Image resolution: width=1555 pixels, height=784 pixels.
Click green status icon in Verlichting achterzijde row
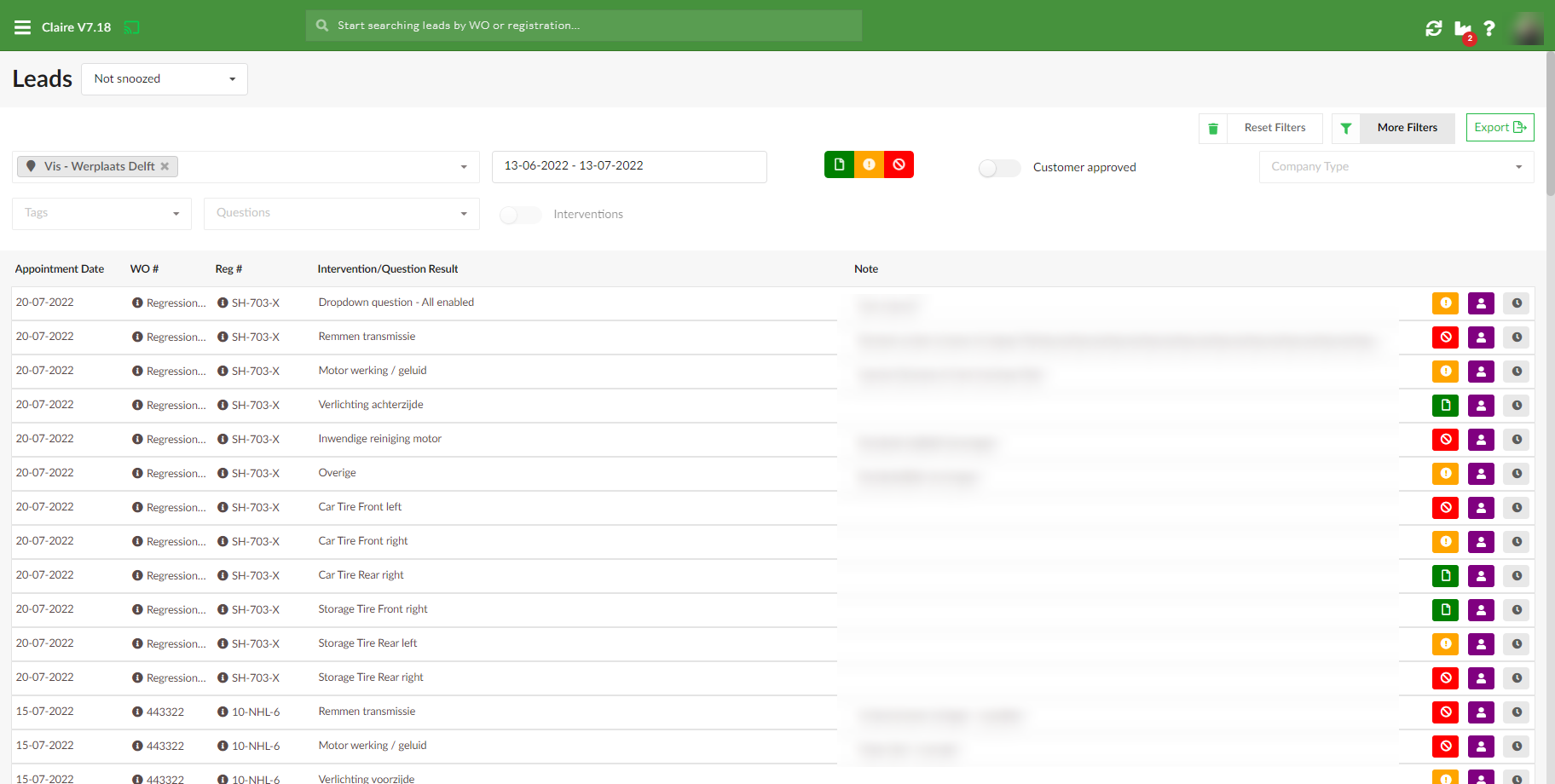(x=1445, y=406)
